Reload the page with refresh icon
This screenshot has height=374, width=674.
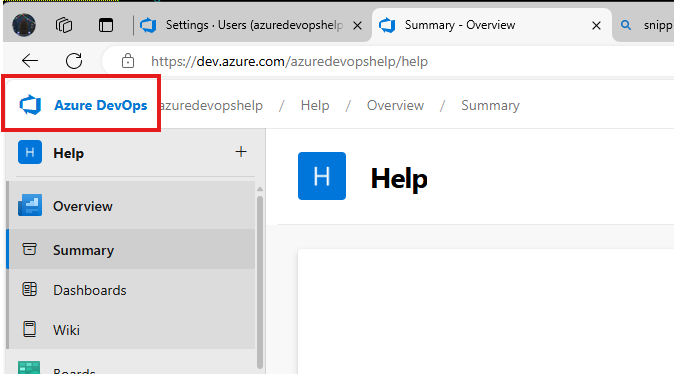point(74,61)
